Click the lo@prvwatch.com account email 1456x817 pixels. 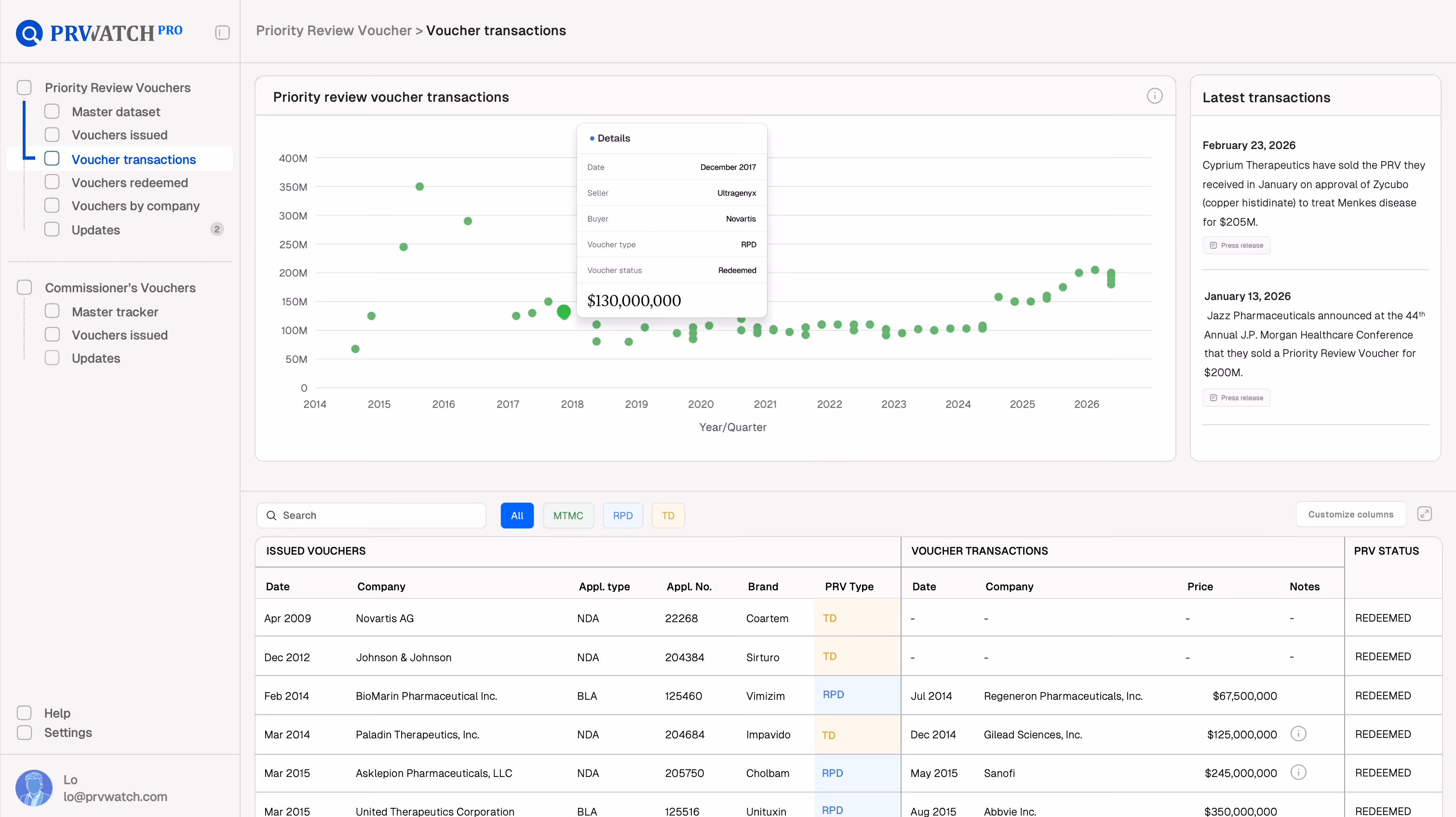115,796
